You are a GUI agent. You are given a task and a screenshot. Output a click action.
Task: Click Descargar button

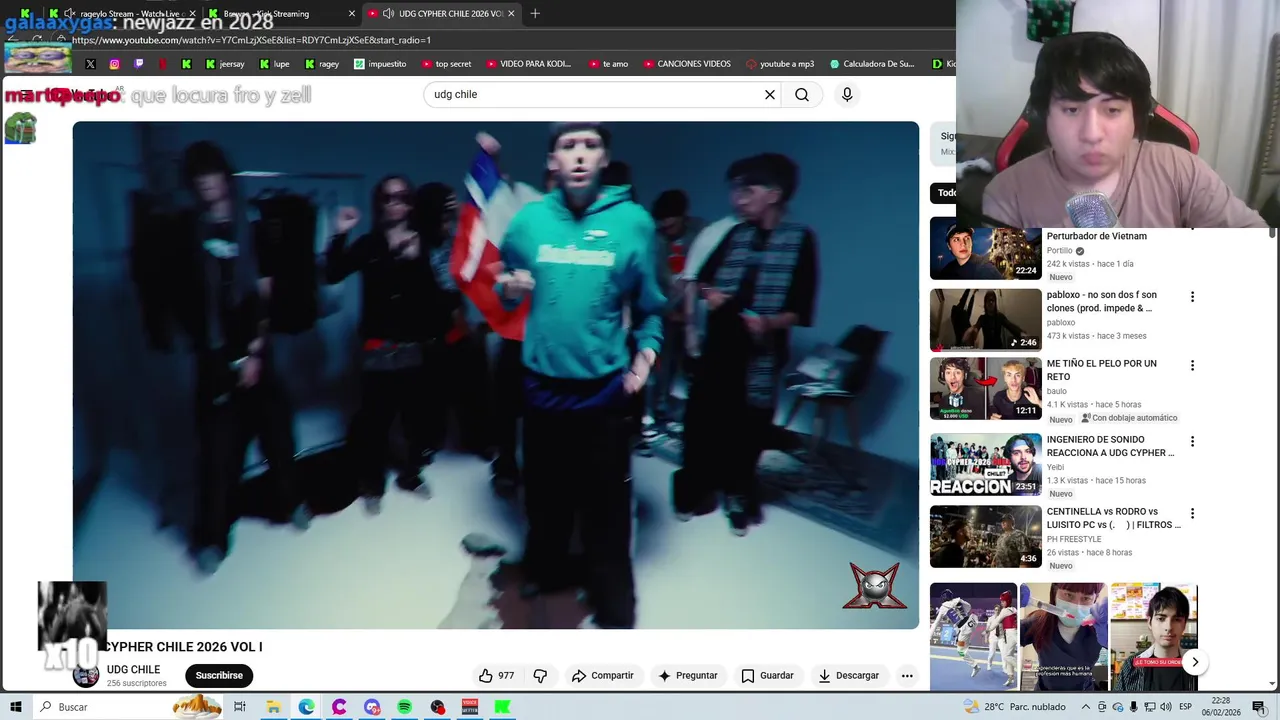pos(849,676)
